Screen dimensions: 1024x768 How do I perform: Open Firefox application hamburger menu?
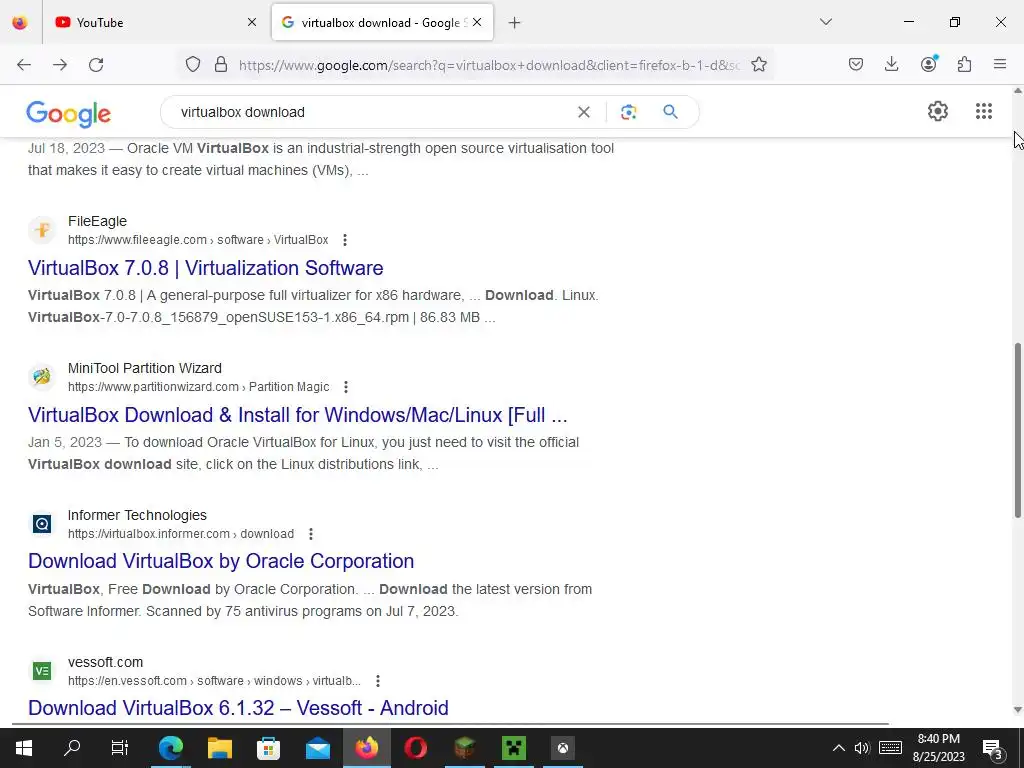1000,64
